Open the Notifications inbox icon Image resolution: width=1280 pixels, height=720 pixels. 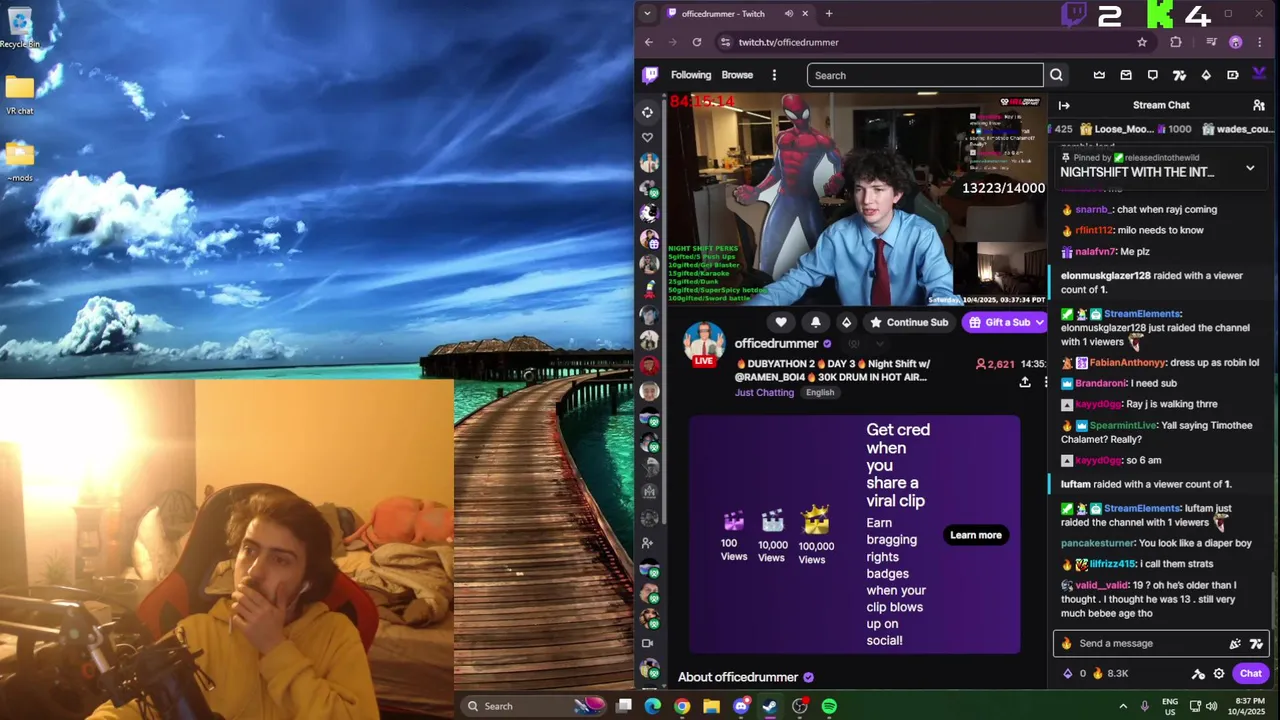[1126, 75]
